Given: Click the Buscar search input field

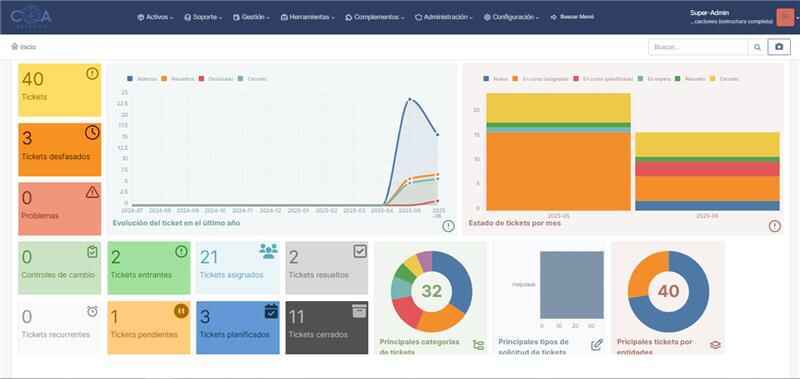Looking at the screenshot, I should [x=698, y=47].
